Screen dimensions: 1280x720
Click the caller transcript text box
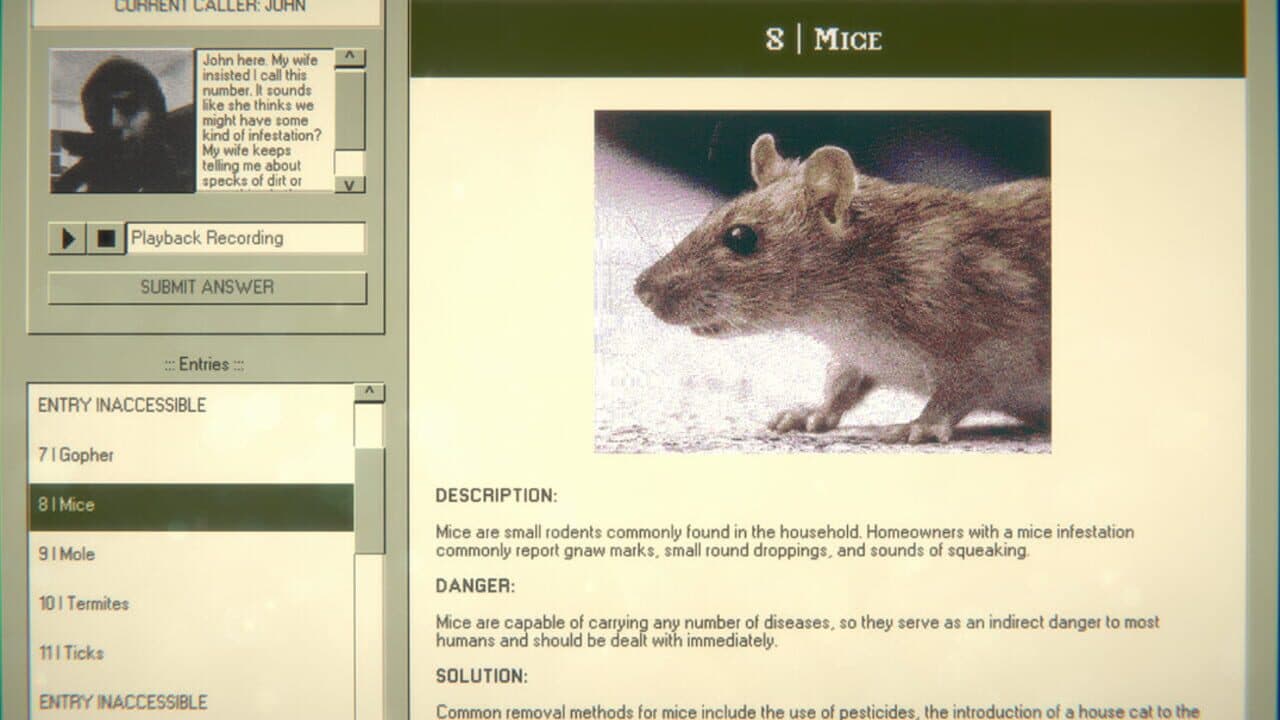(x=264, y=121)
